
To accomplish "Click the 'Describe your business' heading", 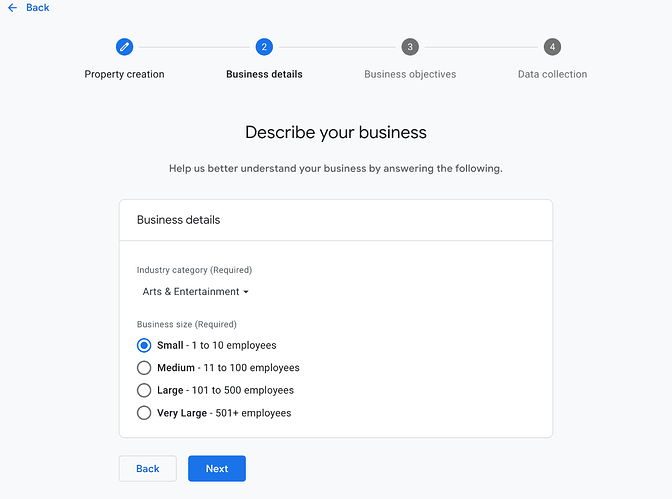I will point(336,132).
